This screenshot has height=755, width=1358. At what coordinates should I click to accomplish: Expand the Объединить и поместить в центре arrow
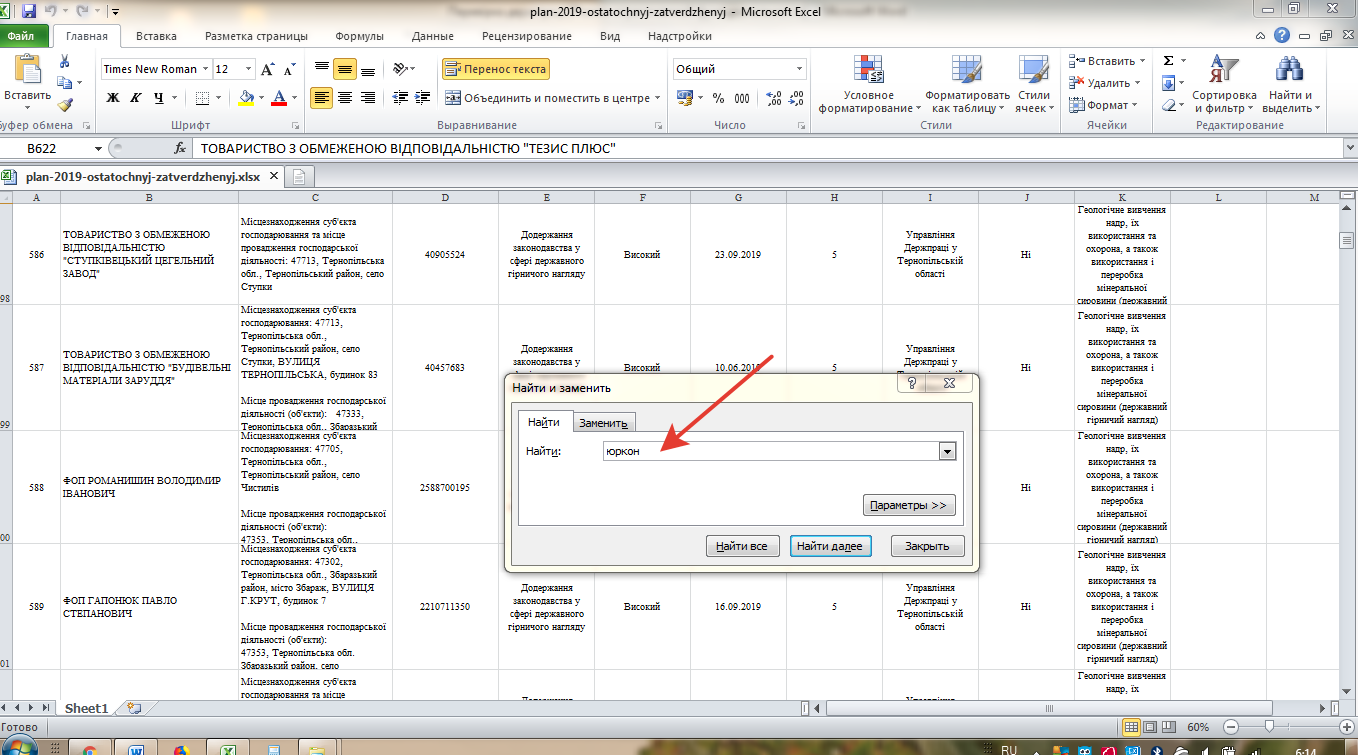(657, 98)
